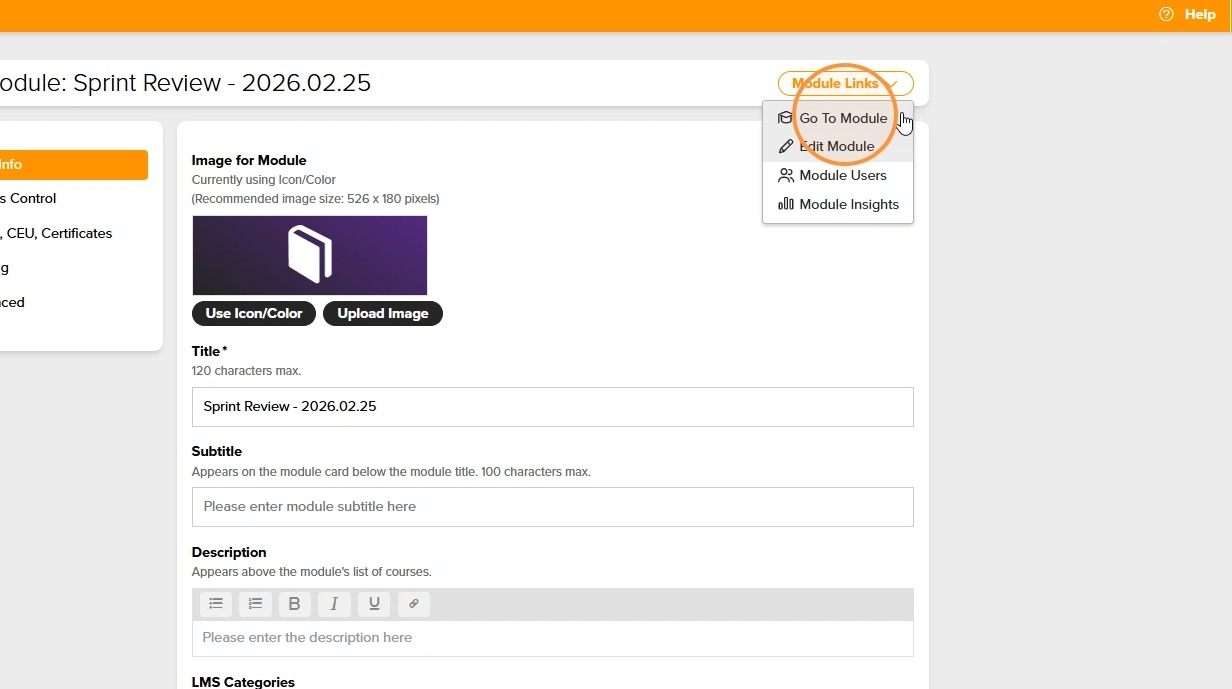Click the purple module image preview
1232x689 pixels.
point(310,255)
